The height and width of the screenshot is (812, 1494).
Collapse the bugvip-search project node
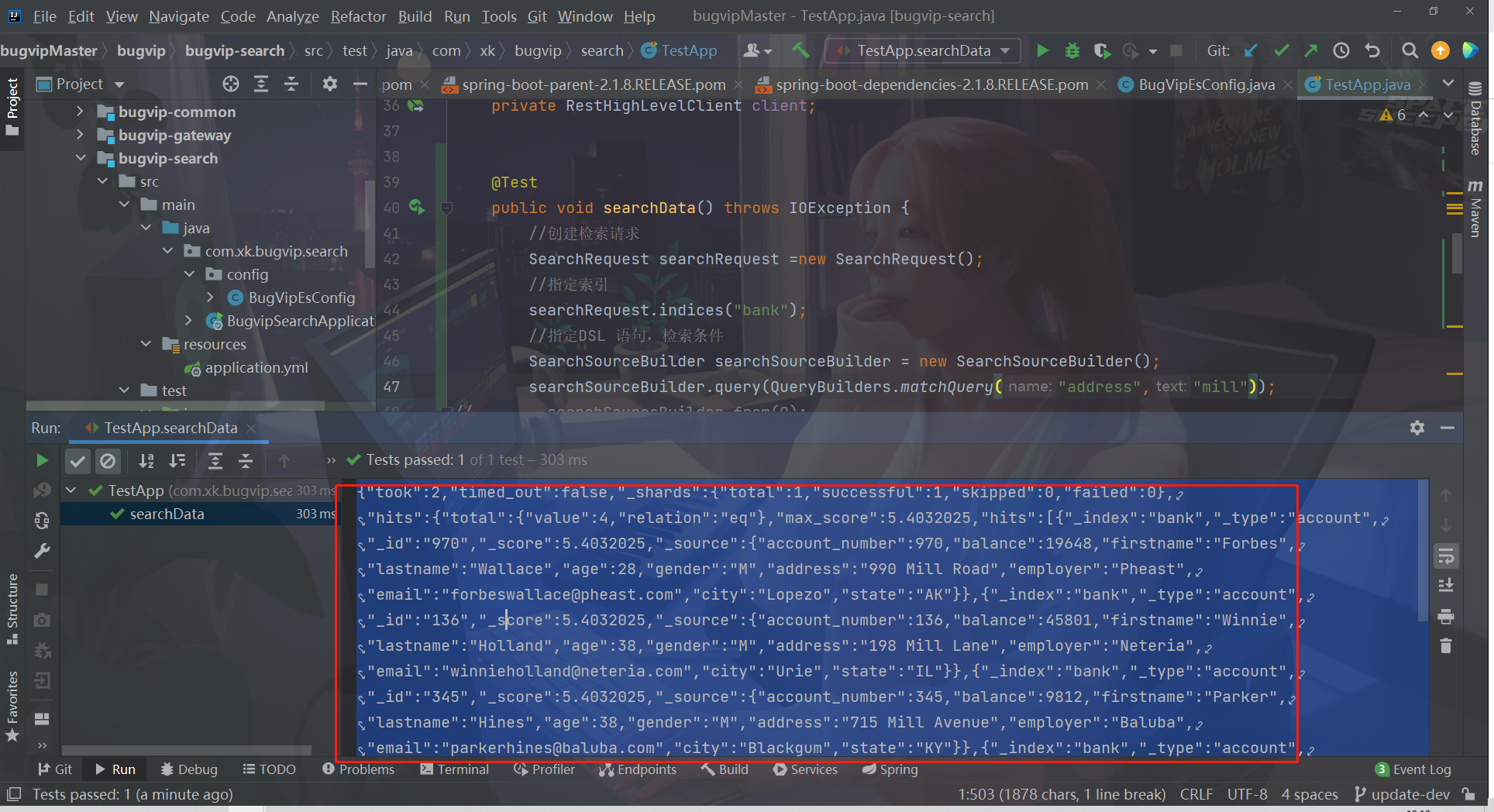81,158
